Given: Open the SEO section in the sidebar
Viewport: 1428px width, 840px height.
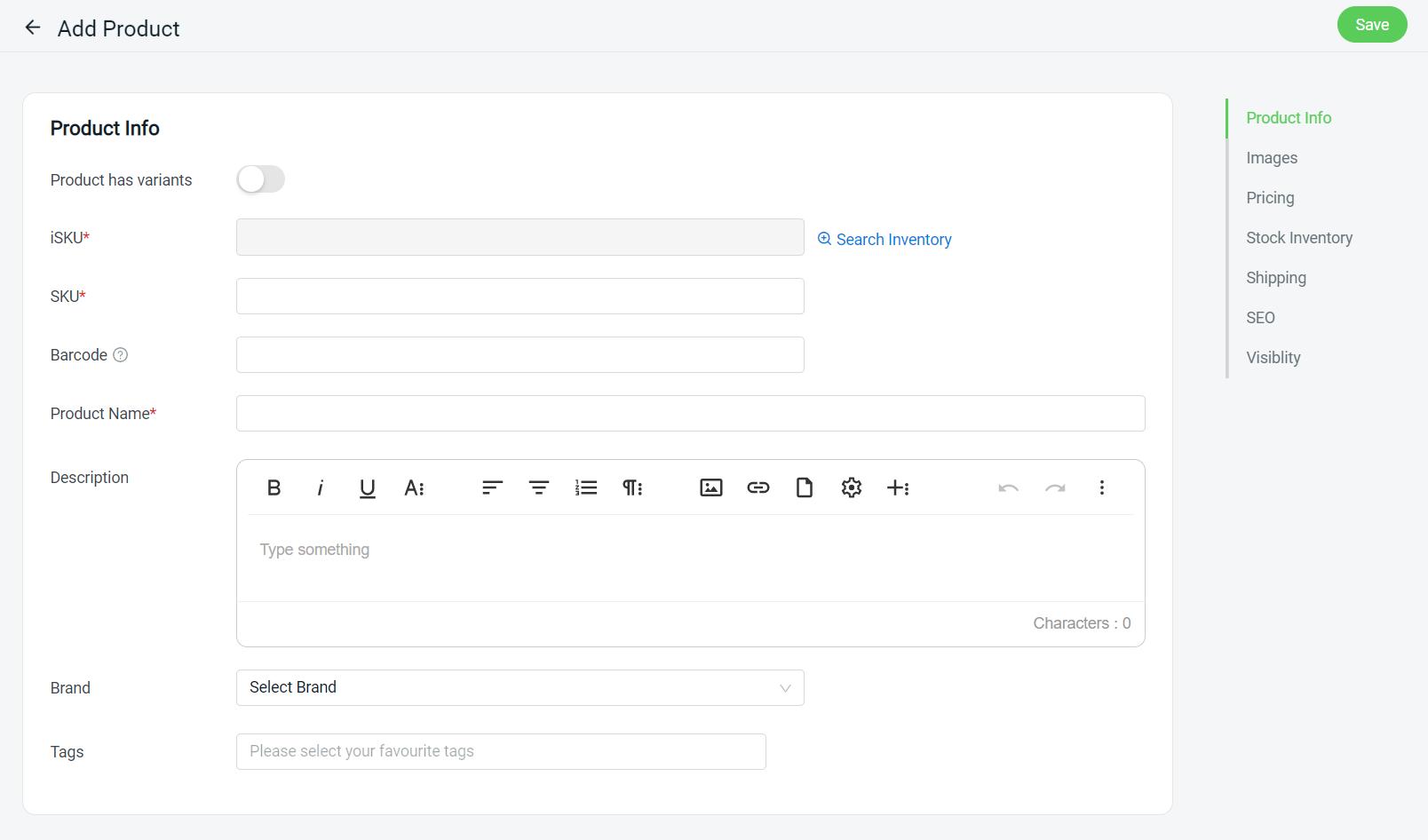Looking at the screenshot, I should (x=1260, y=317).
